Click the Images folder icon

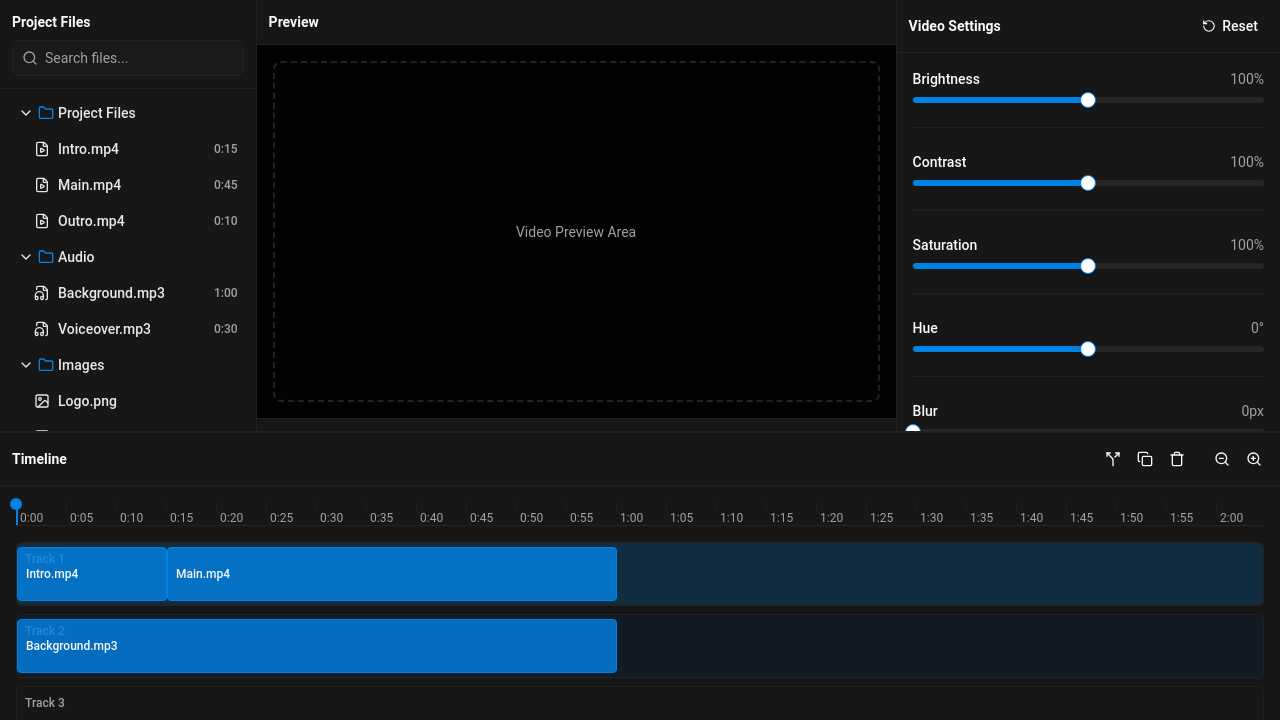tap(46, 365)
